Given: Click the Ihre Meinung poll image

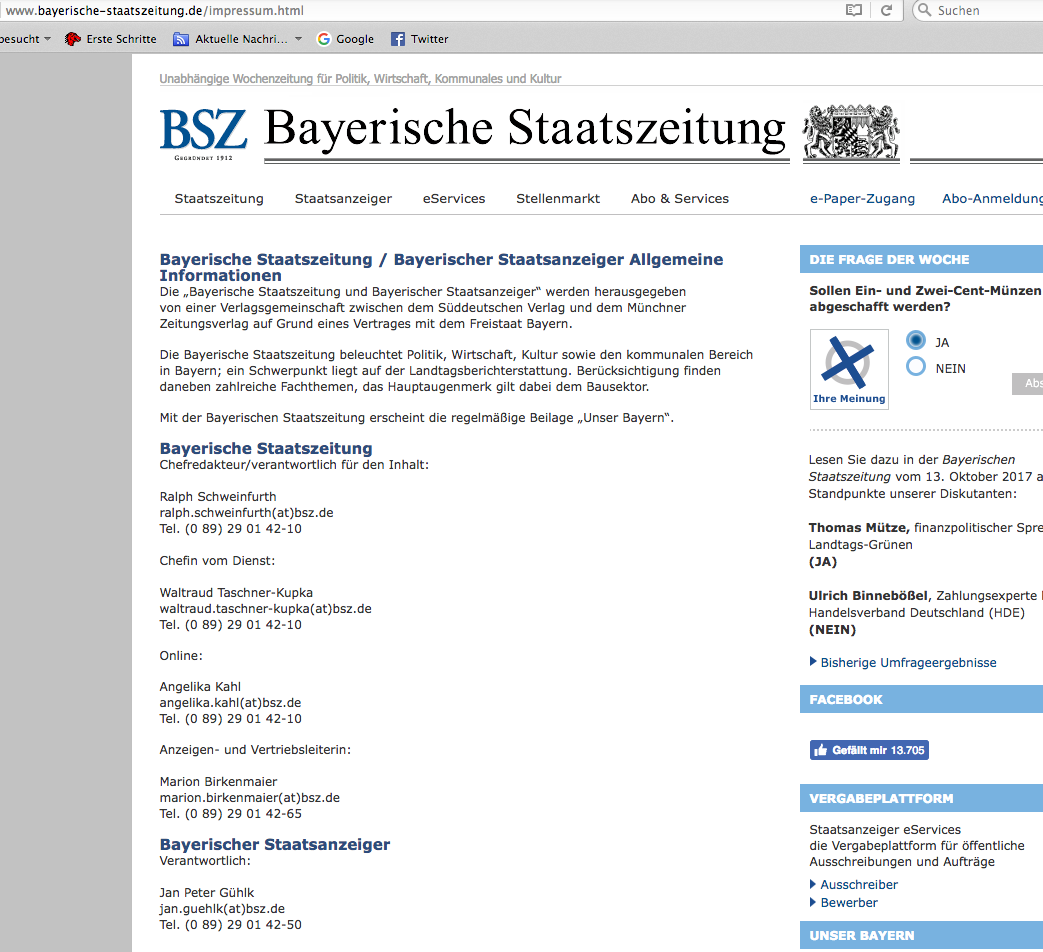Looking at the screenshot, I should click(x=849, y=369).
